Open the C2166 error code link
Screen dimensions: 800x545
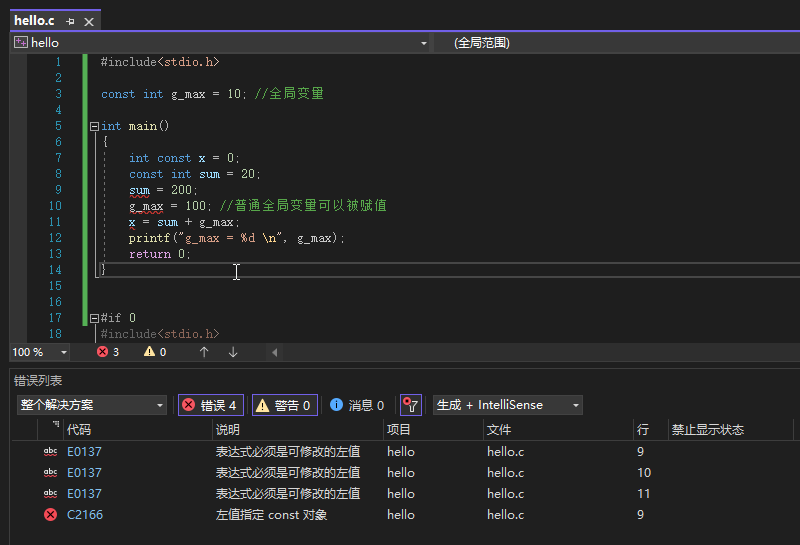[85, 514]
